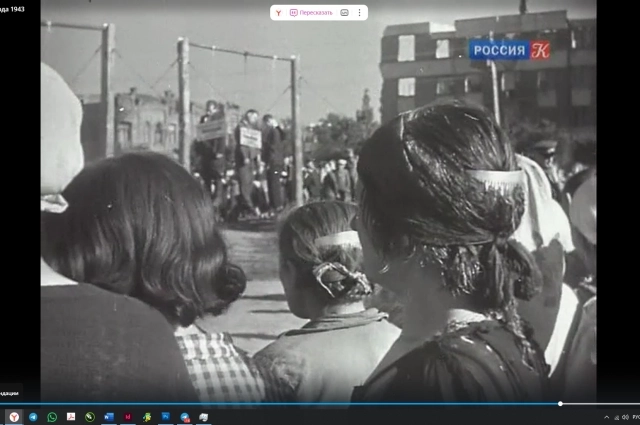Open Yandex Browser from taskbar

pyautogui.click(x=14, y=417)
